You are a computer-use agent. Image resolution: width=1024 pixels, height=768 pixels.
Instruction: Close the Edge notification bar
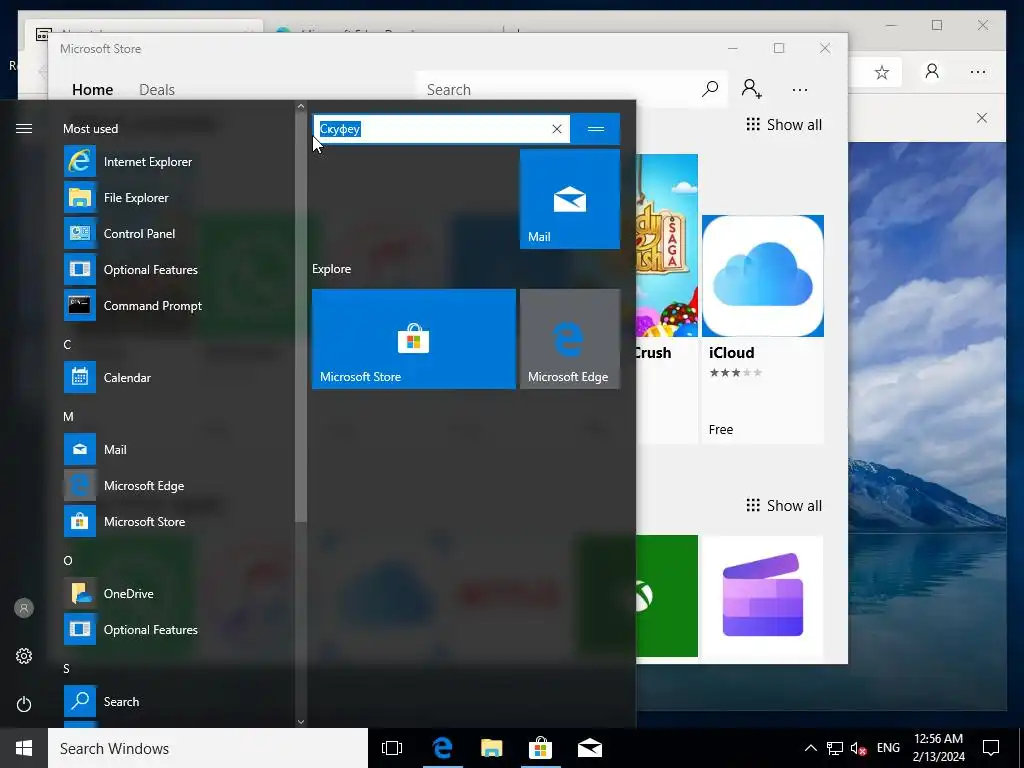(982, 118)
